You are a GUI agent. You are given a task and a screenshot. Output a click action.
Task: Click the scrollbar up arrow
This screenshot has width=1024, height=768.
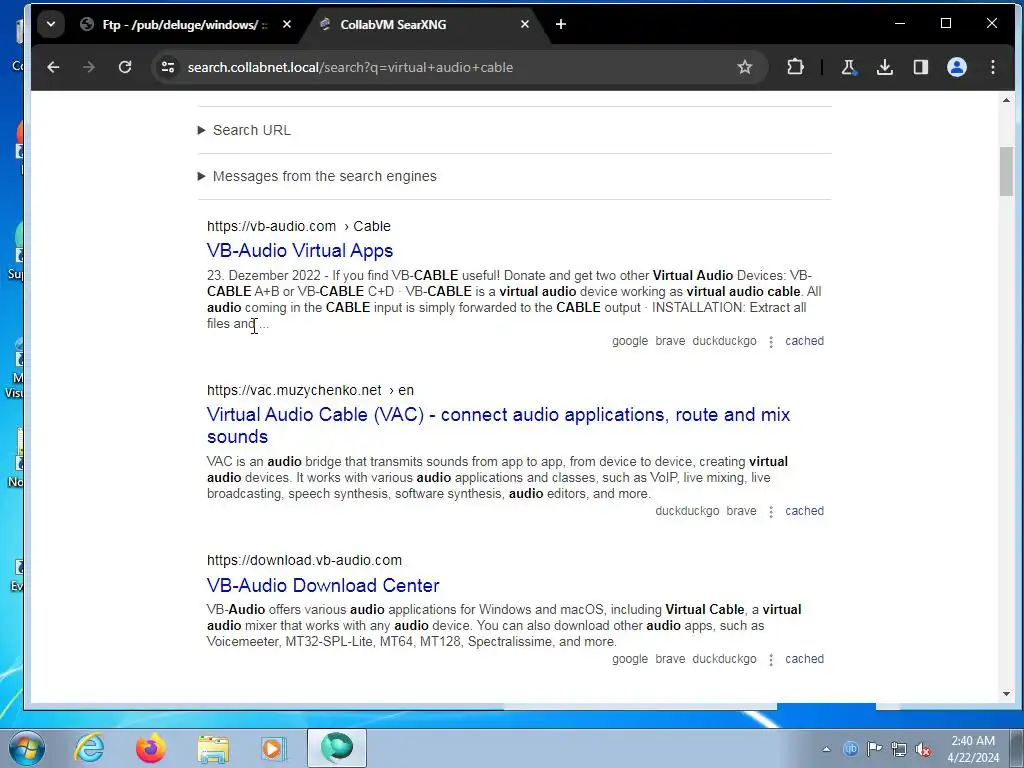(x=1006, y=101)
